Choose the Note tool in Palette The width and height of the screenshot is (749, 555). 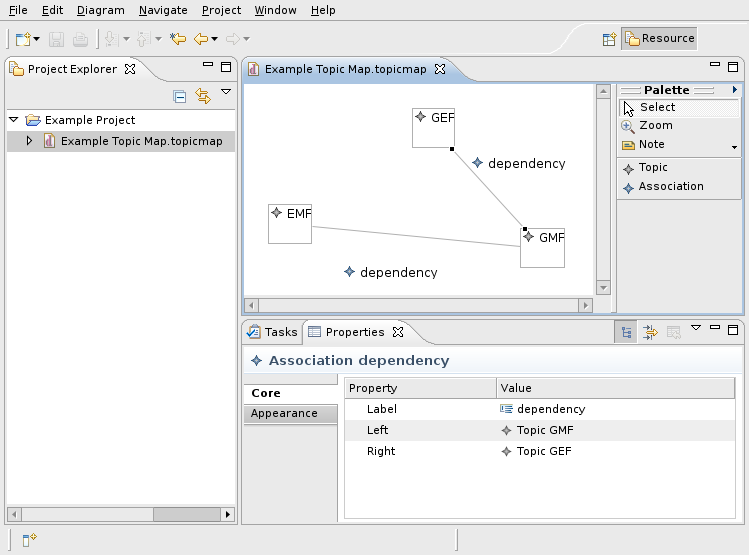[x=674, y=144]
